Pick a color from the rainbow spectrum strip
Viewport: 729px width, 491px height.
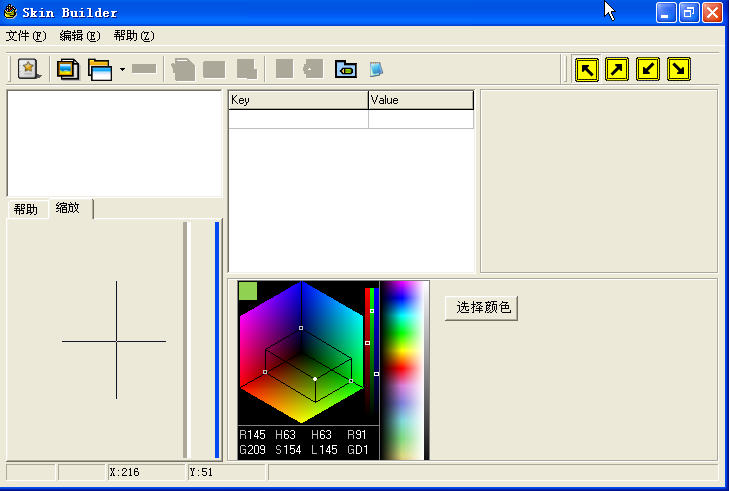coord(402,370)
